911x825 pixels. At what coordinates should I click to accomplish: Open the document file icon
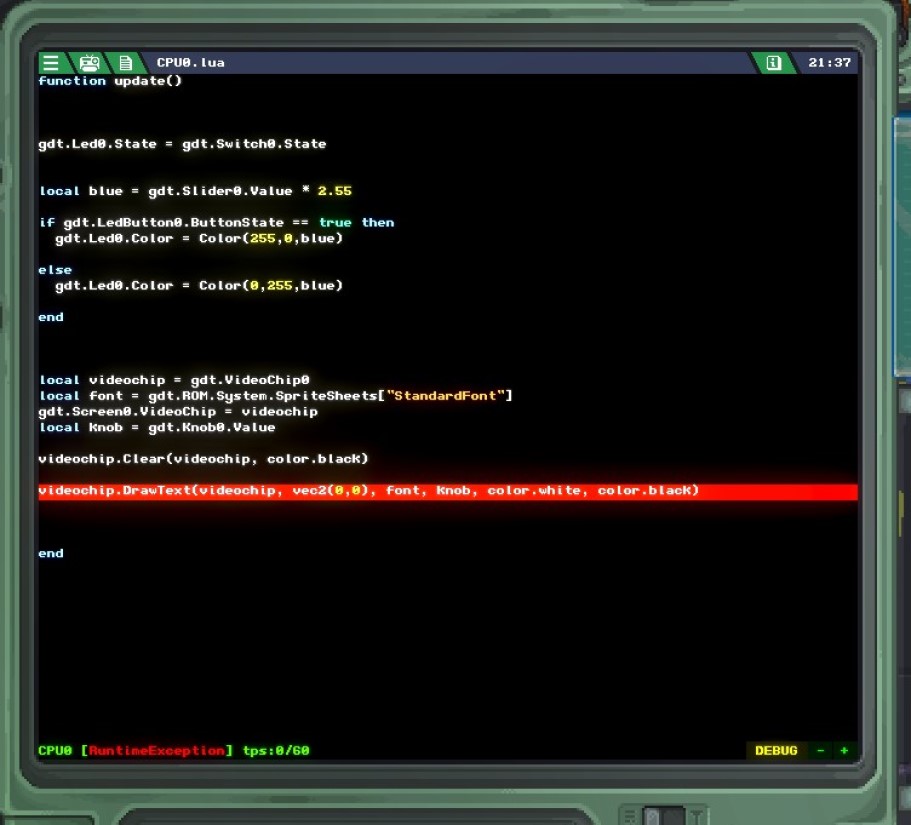pos(125,62)
